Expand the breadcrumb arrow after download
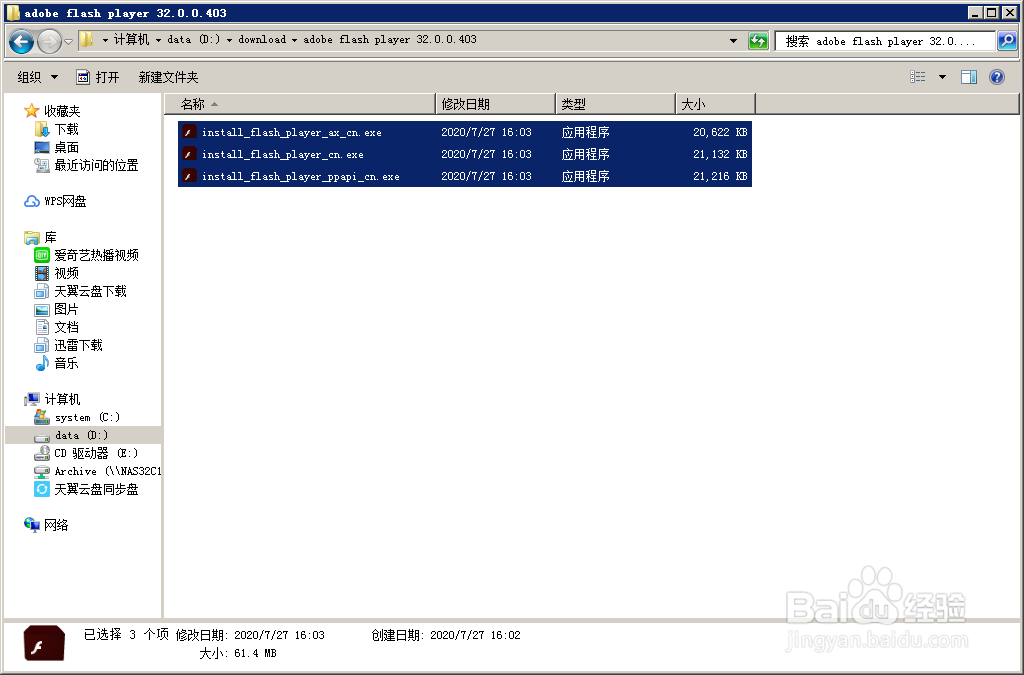The image size is (1024, 675). coord(294,41)
